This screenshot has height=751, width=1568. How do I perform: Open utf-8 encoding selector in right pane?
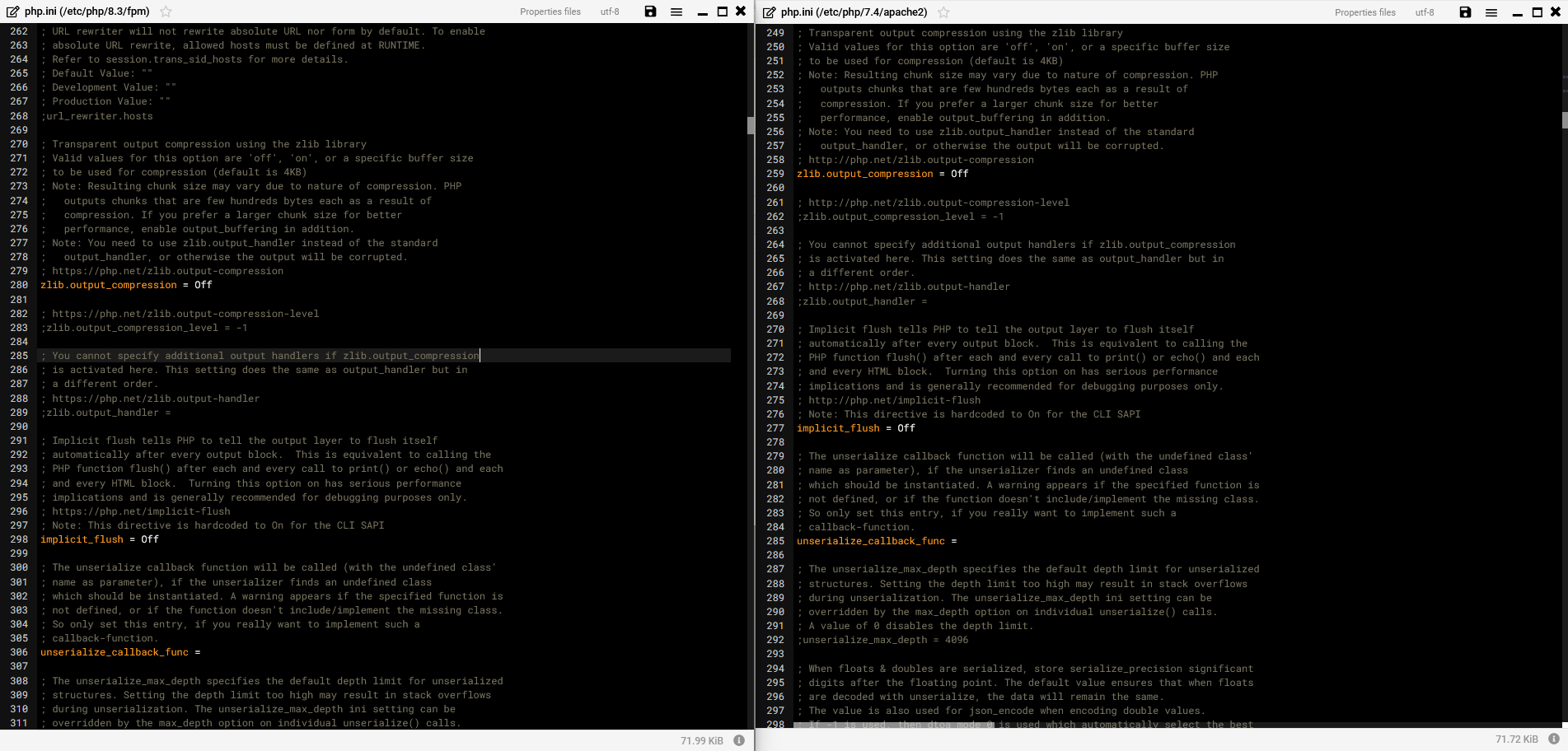coord(1425,12)
